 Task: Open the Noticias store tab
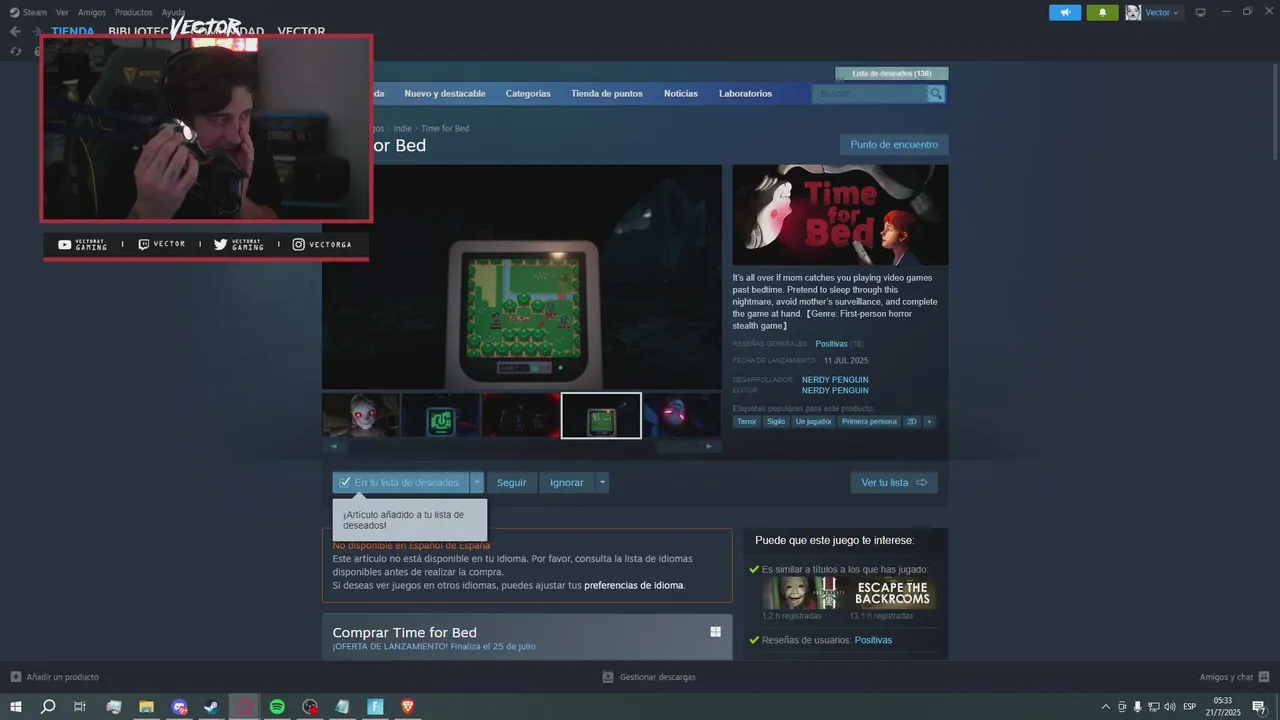click(x=681, y=93)
